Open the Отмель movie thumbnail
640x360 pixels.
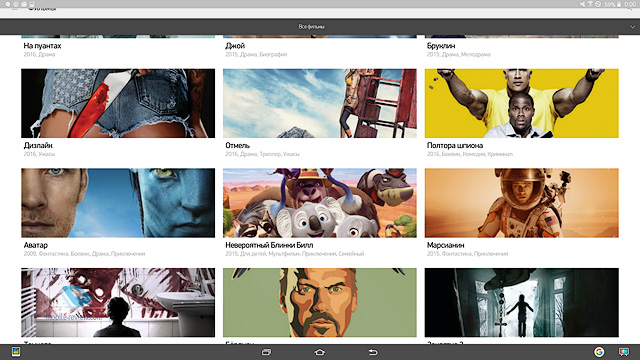pos(320,103)
